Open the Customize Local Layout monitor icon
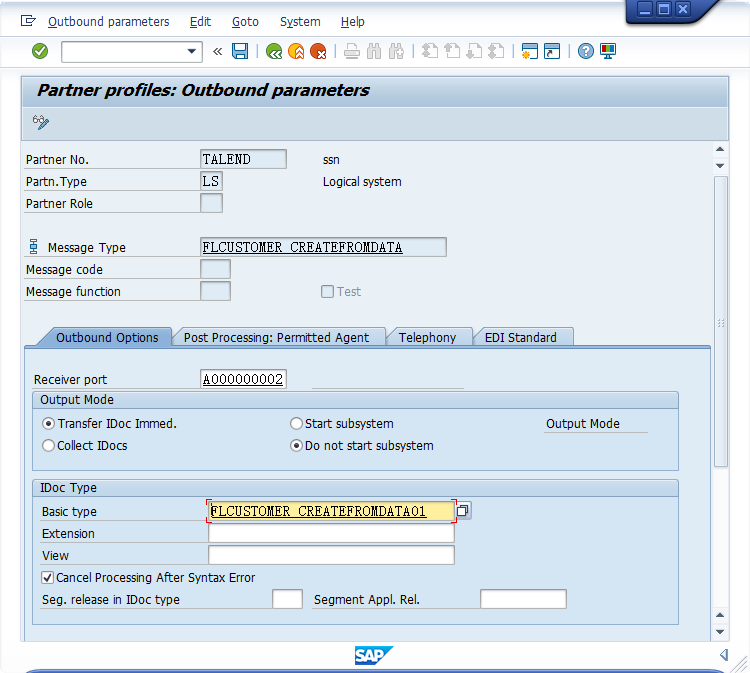 (x=608, y=51)
